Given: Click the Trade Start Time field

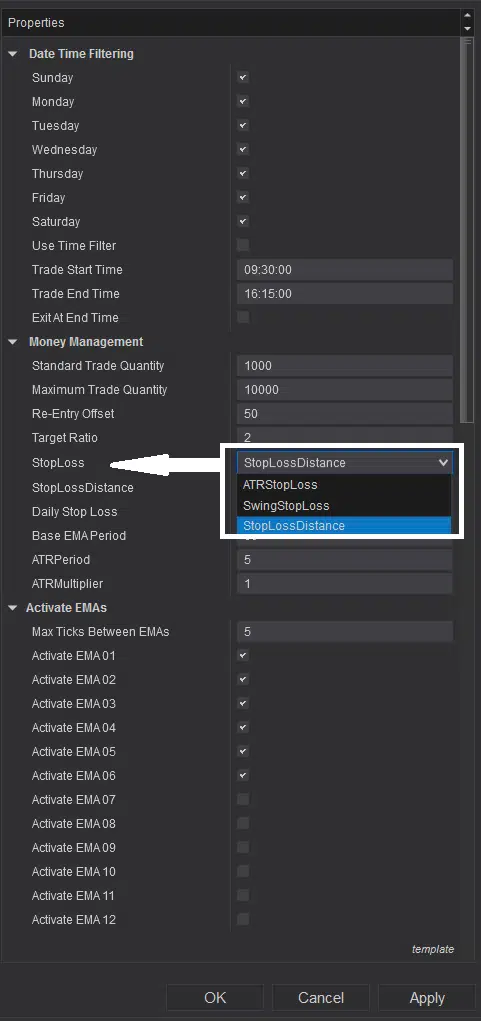Looking at the screenshot, I should click(x=344, y=270).
